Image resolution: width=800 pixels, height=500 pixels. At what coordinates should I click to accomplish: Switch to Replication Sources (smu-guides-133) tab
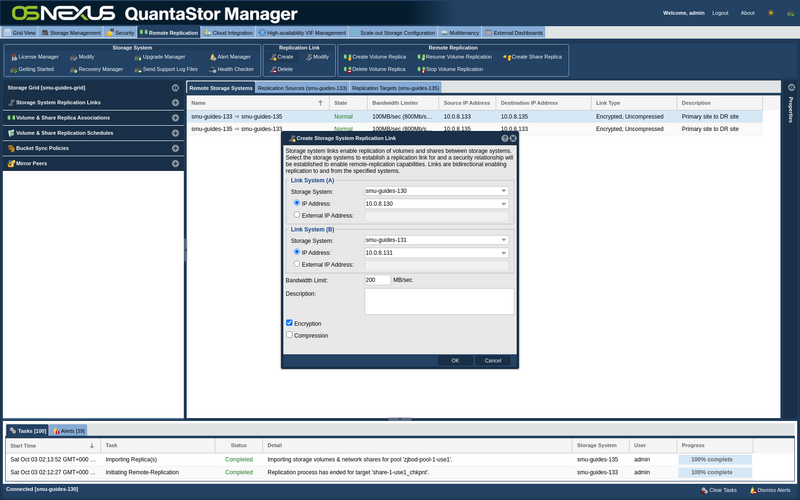coord(302,88)
